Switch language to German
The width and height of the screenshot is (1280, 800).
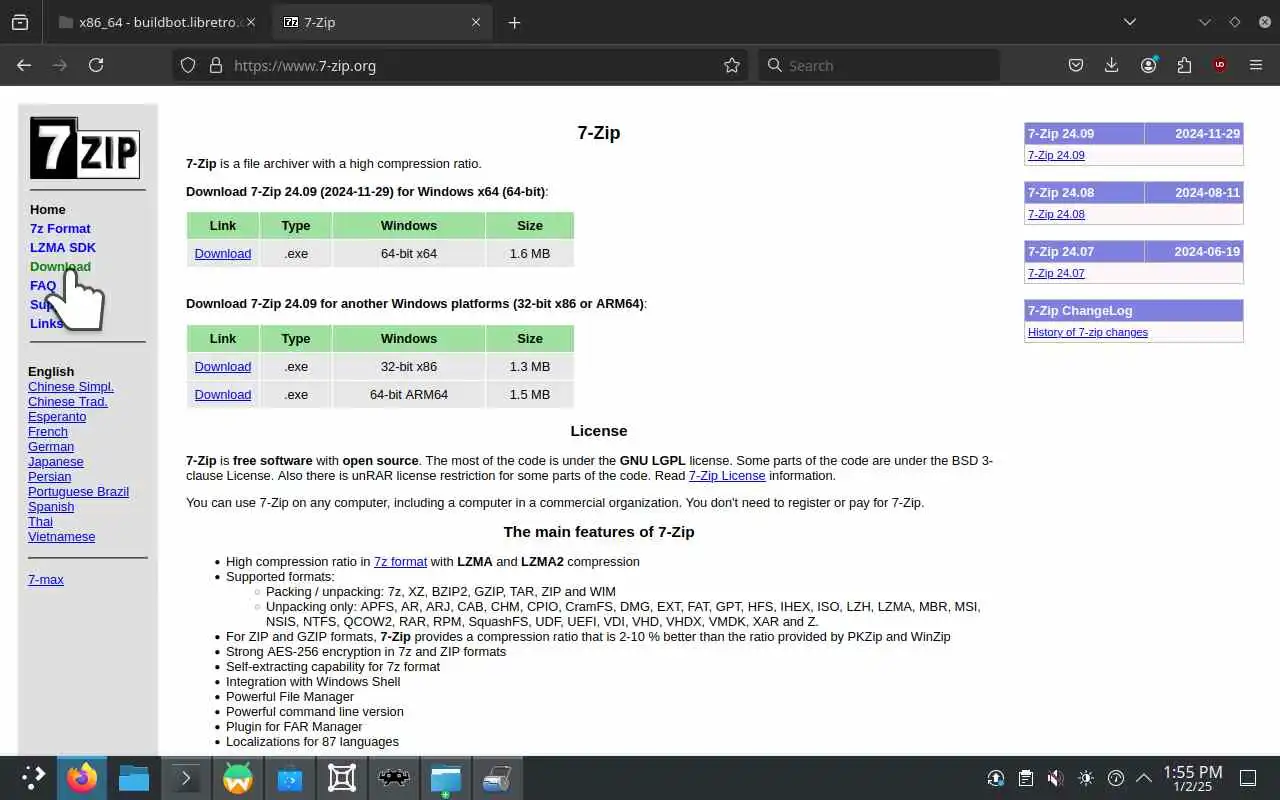click(x=51, y=446)
